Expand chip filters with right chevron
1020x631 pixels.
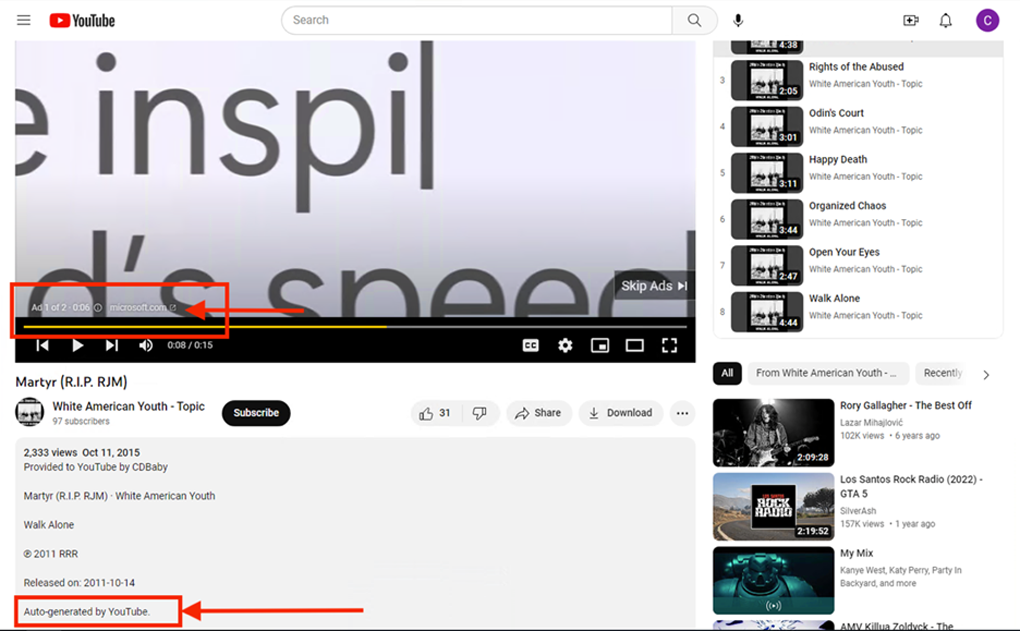986,374
